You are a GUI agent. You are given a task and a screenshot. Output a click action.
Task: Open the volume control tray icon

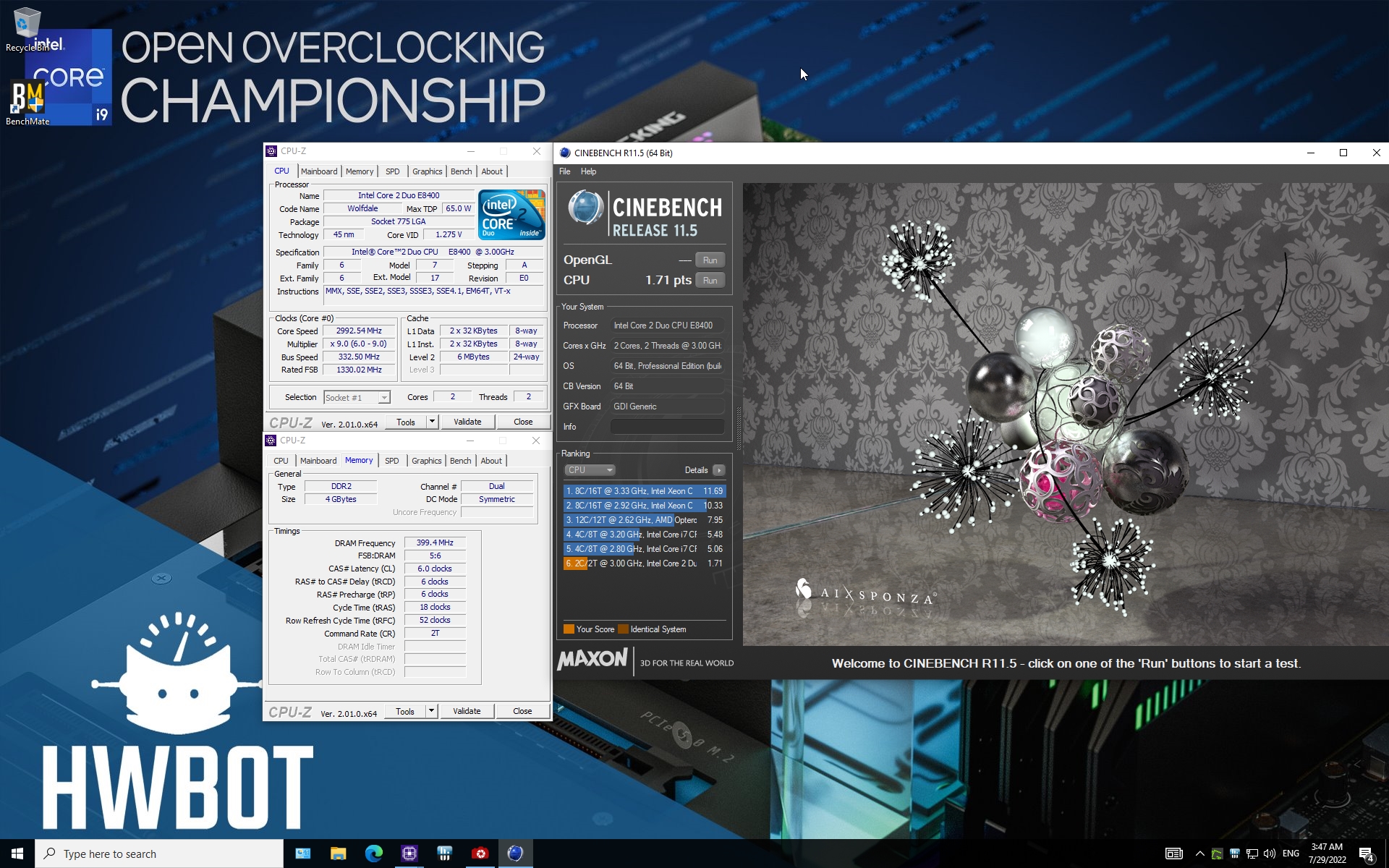pos(1269,854)
